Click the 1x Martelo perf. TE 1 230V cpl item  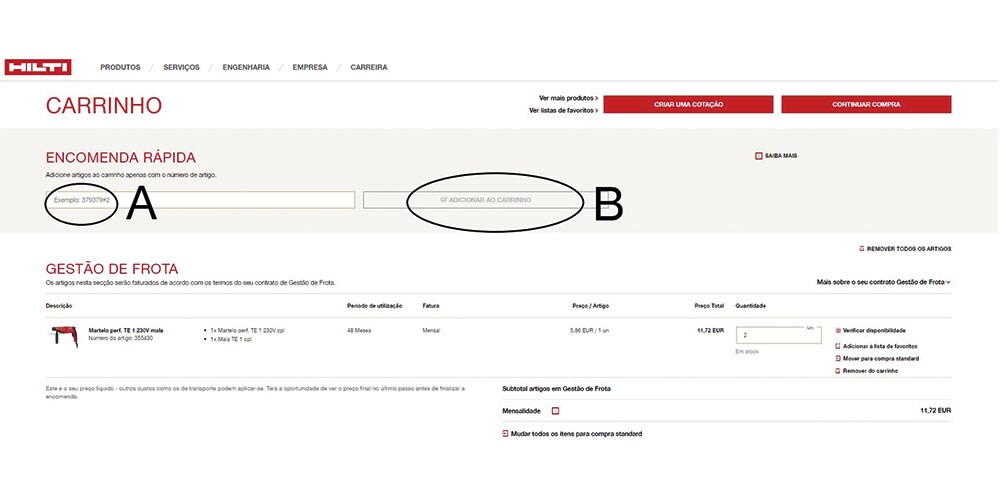(247, 330)
